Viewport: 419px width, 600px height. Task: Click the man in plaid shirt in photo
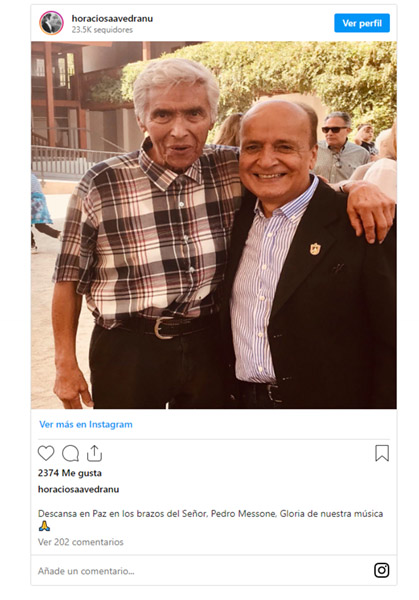pos(149,233)
